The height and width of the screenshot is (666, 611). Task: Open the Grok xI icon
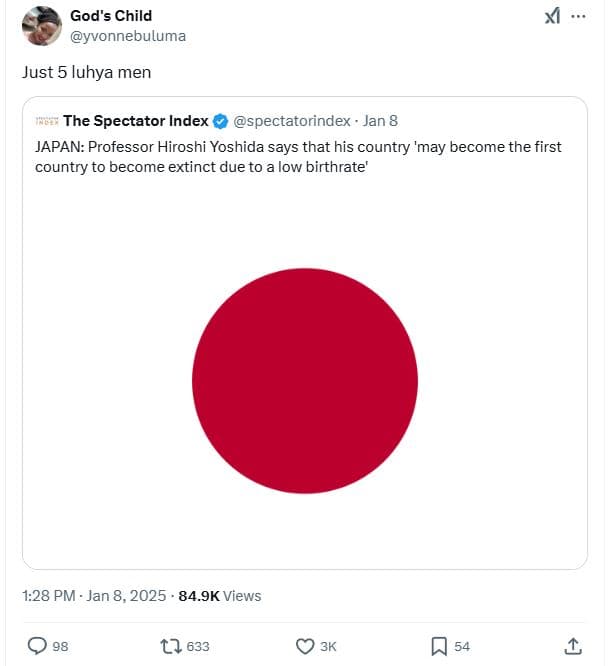click(551, 17)
